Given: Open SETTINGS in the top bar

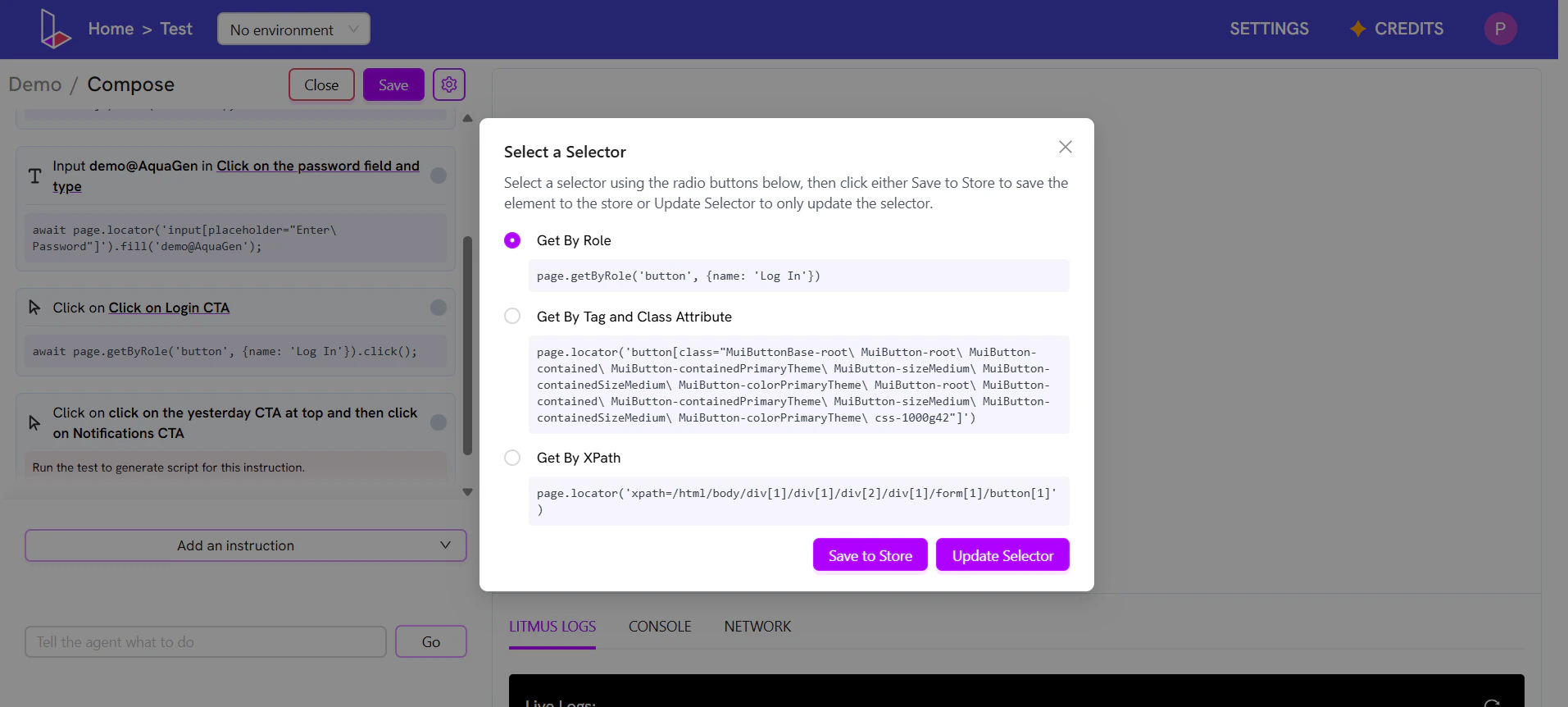Looking at the screenshot, I should (1269, 29).
